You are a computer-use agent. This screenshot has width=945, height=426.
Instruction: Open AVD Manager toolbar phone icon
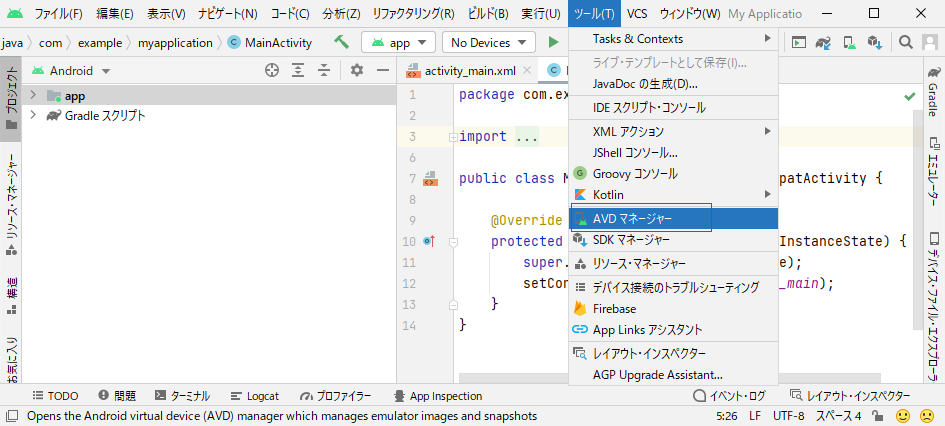(850, 42)
